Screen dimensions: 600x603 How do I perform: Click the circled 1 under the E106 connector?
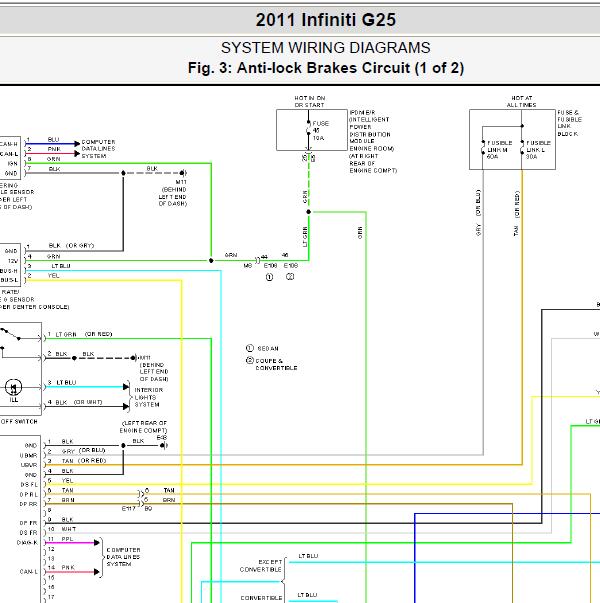coord(269,277)
